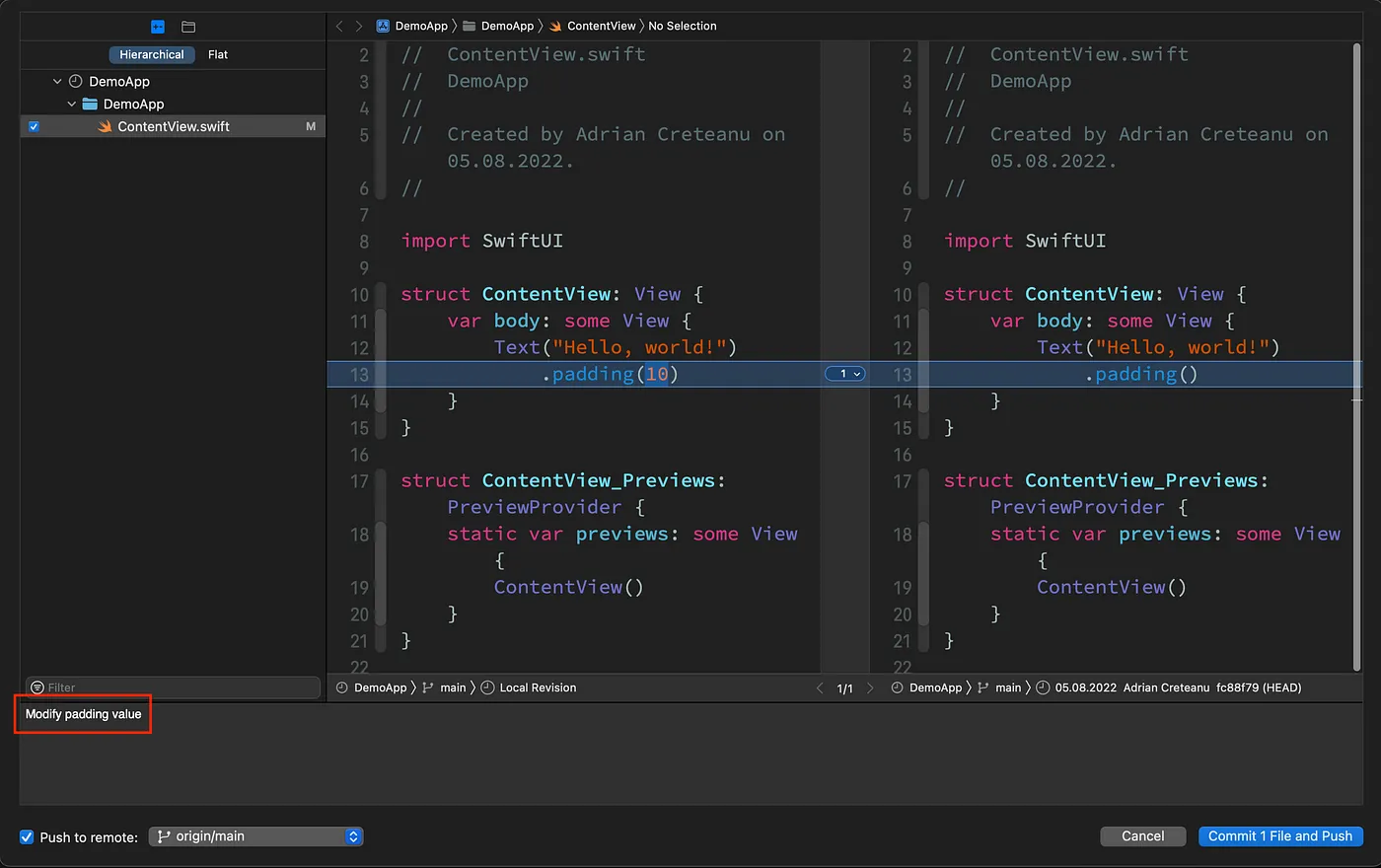Click ContentView() on line 19 in left editor

click(569, 587)
